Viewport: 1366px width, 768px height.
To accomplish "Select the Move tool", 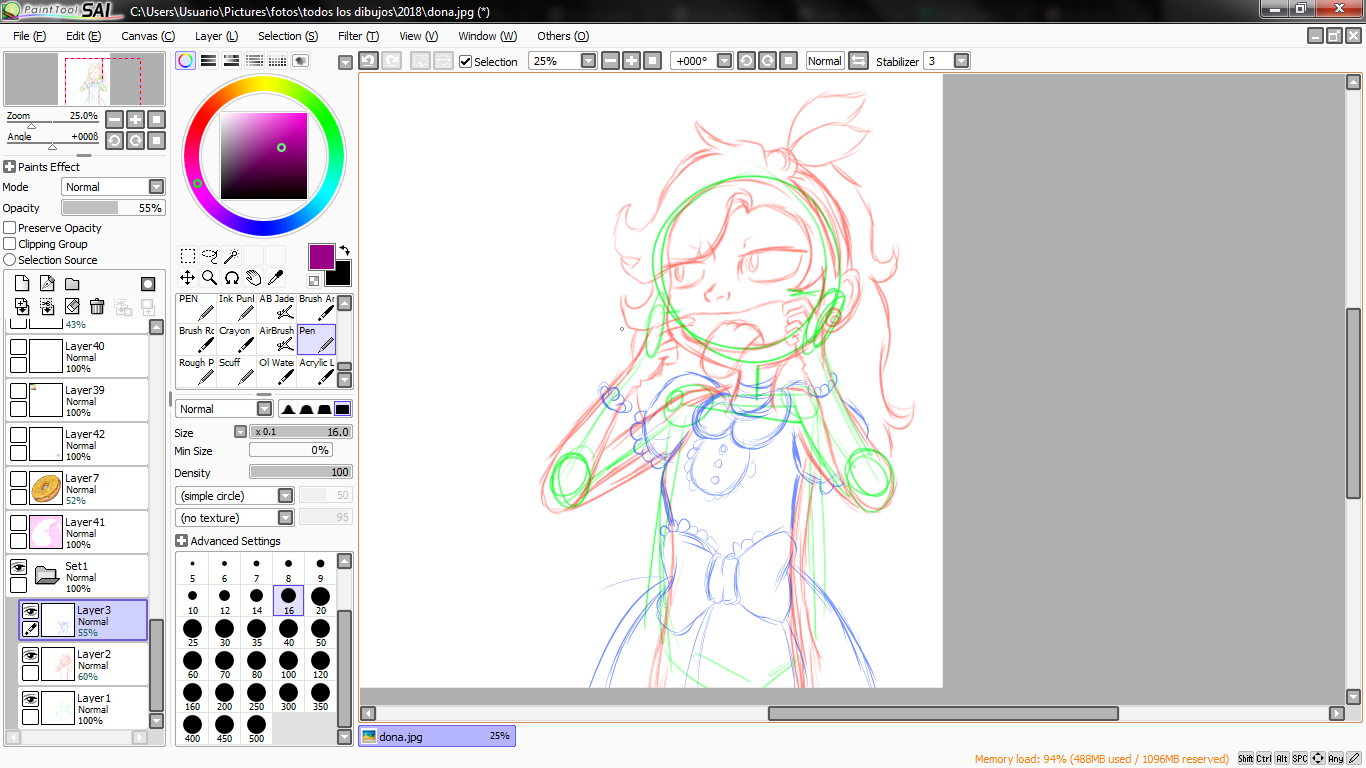I will click(x=188, y=278).
